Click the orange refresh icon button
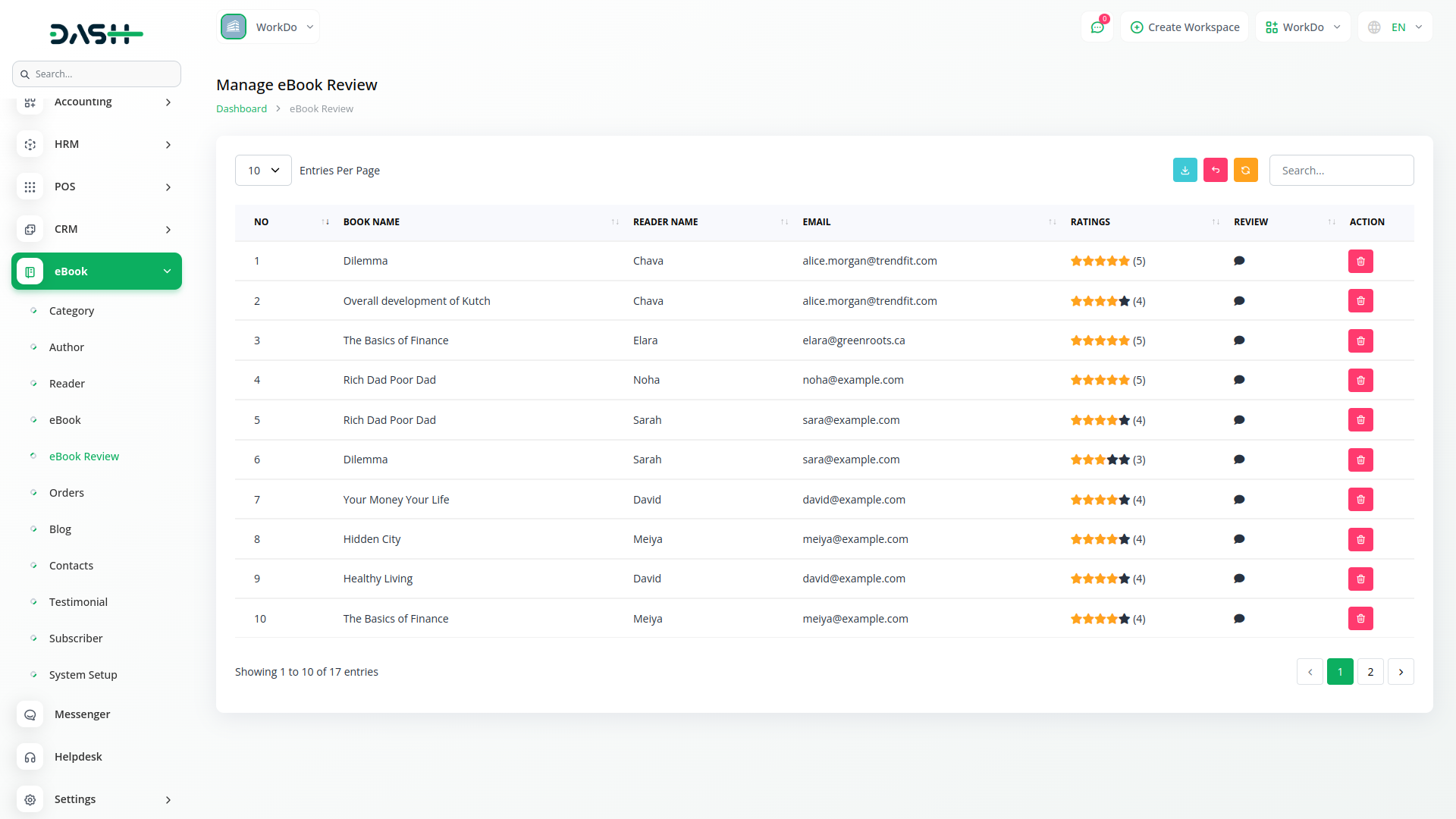The width and height of the screenshot is (1456, 819). (1245, 170)
